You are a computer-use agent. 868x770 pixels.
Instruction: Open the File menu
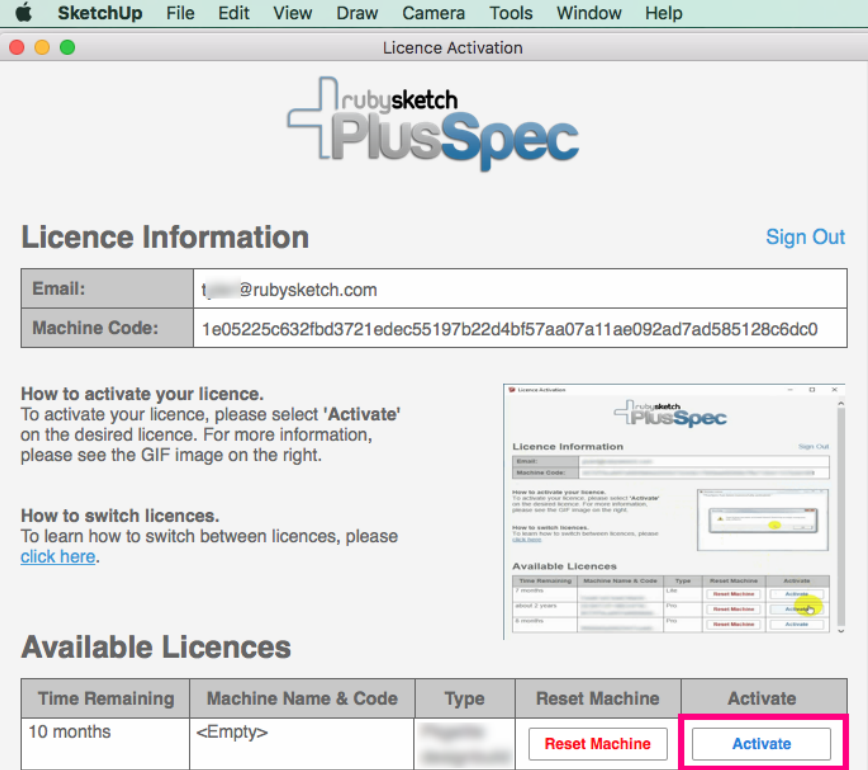(180, 13)
